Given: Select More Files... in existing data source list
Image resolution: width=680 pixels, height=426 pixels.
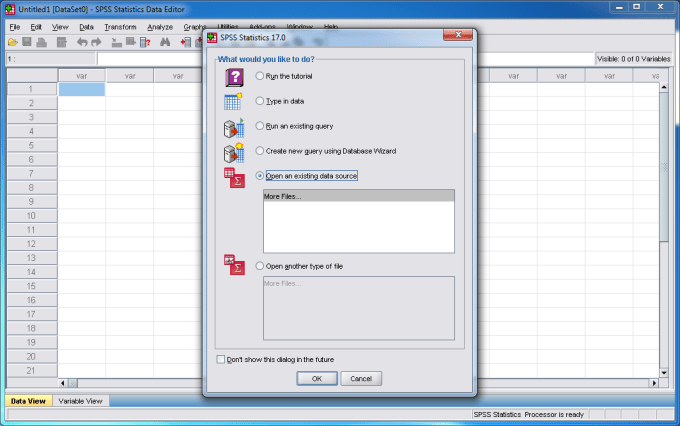Looking at the screenshot, I should [x=359, y=196].
